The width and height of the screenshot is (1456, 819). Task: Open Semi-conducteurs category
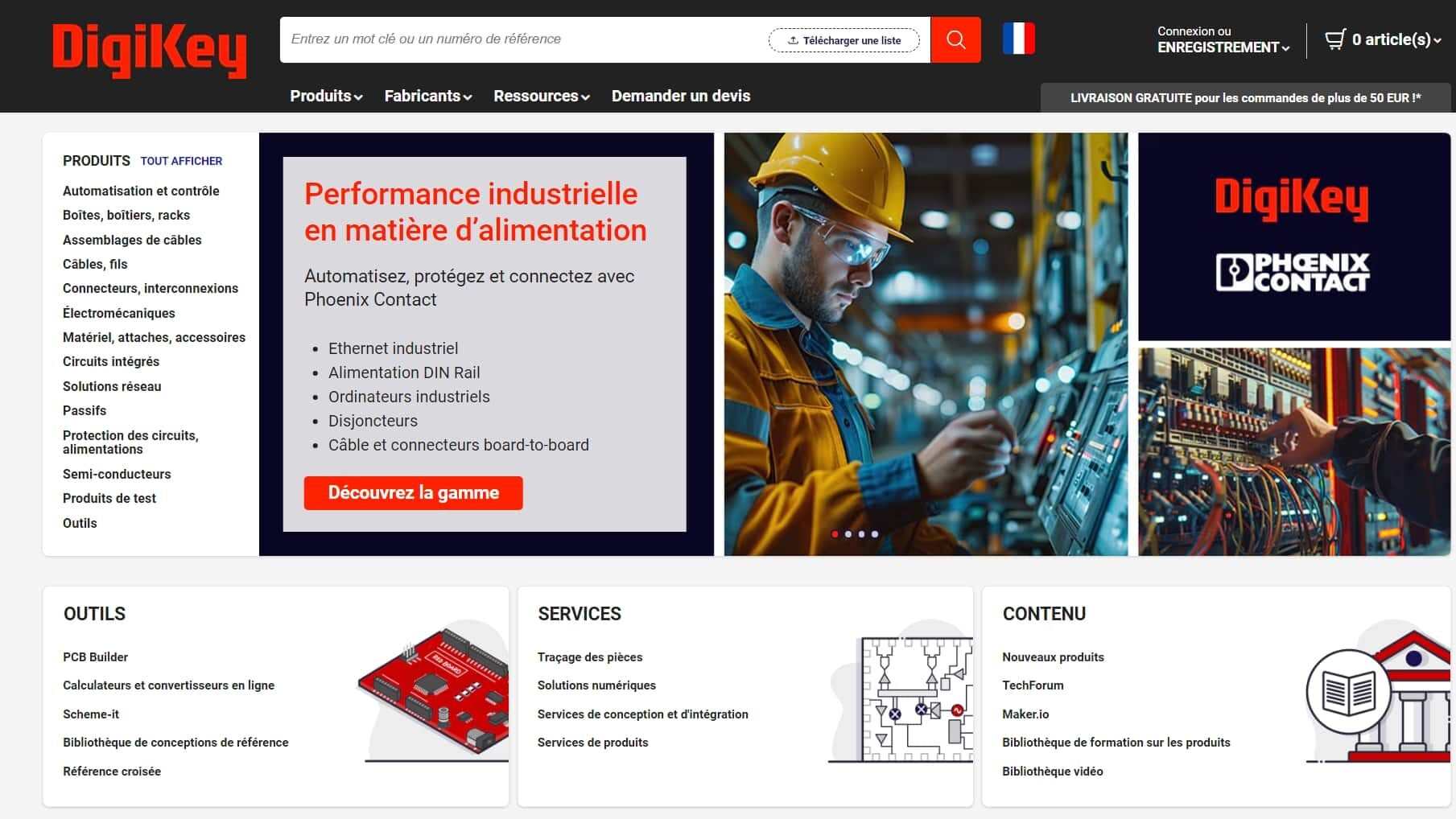[x=117, y=474]
